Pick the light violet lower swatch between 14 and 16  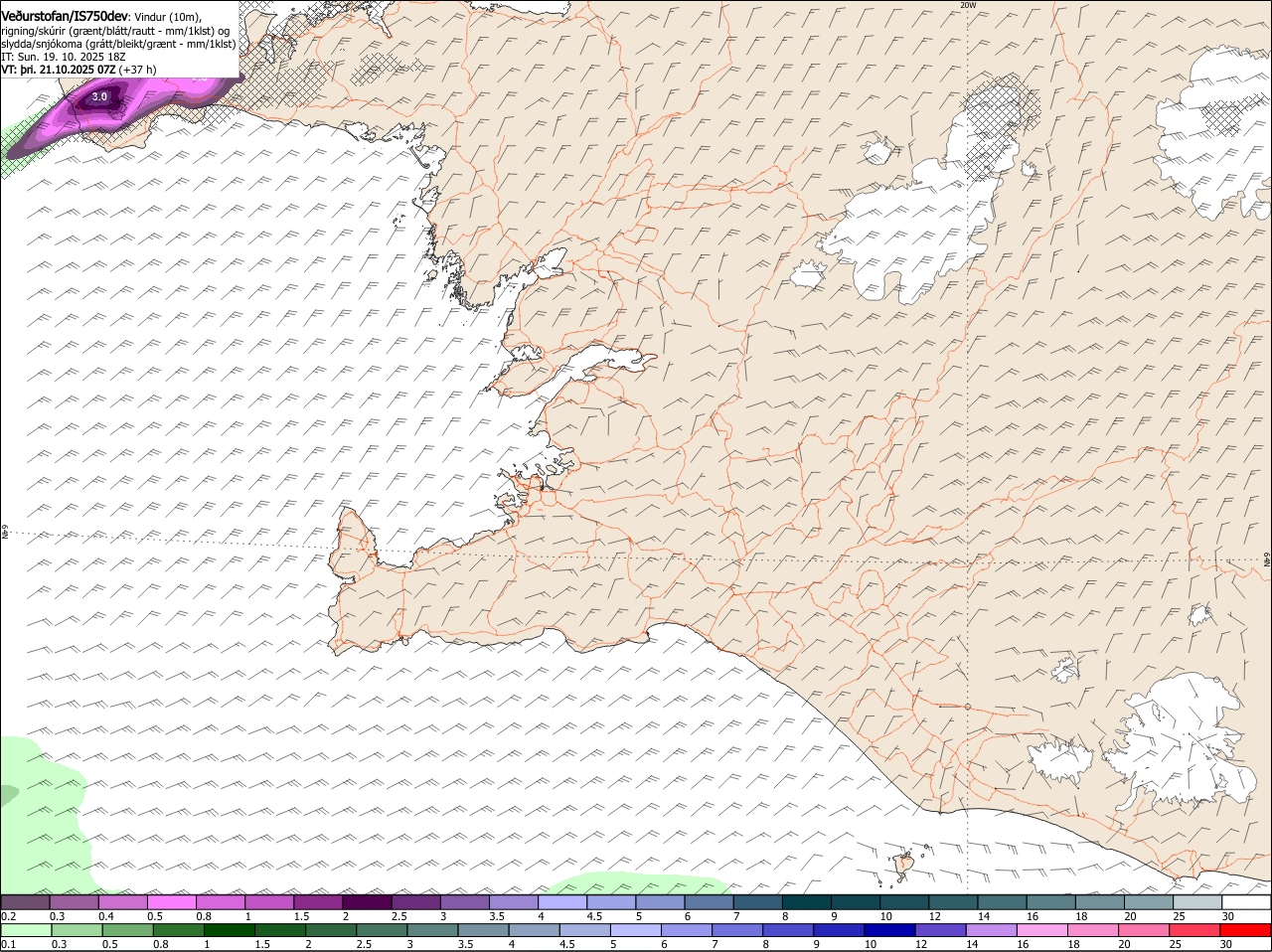[x=991, y=930]
